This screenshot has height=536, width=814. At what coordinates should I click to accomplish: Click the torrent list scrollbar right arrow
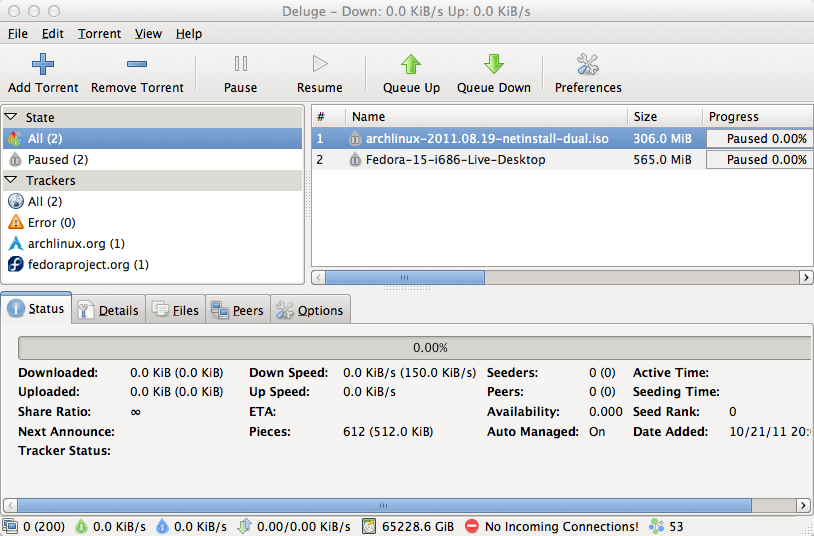click(x=806, y=277)
